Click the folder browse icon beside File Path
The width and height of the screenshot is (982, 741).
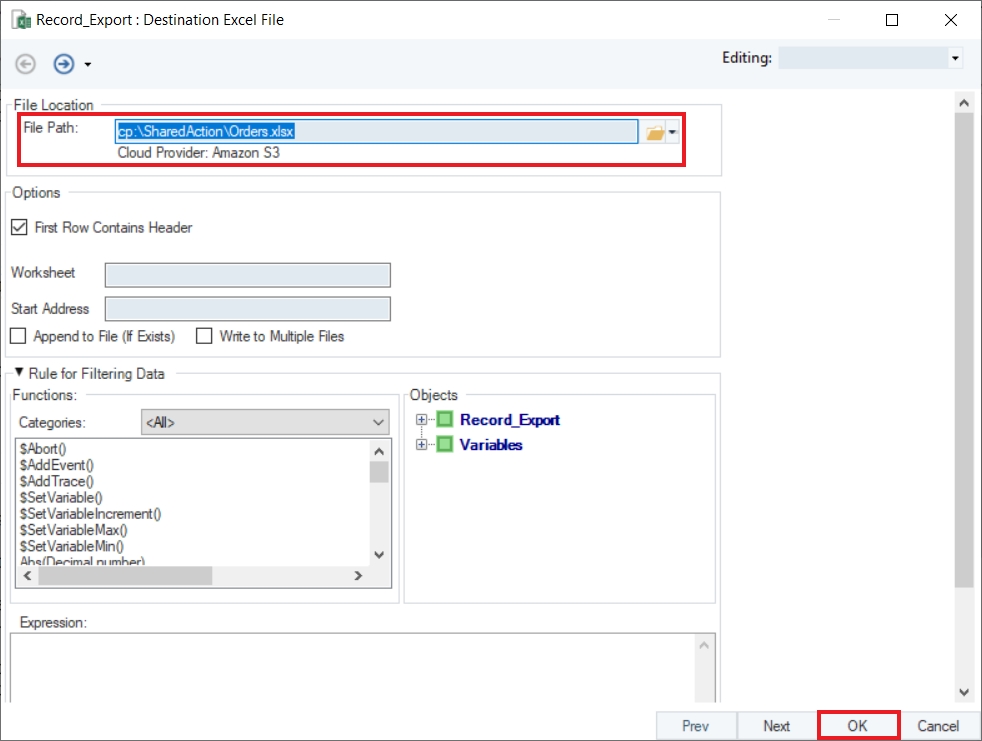[655, 132]
